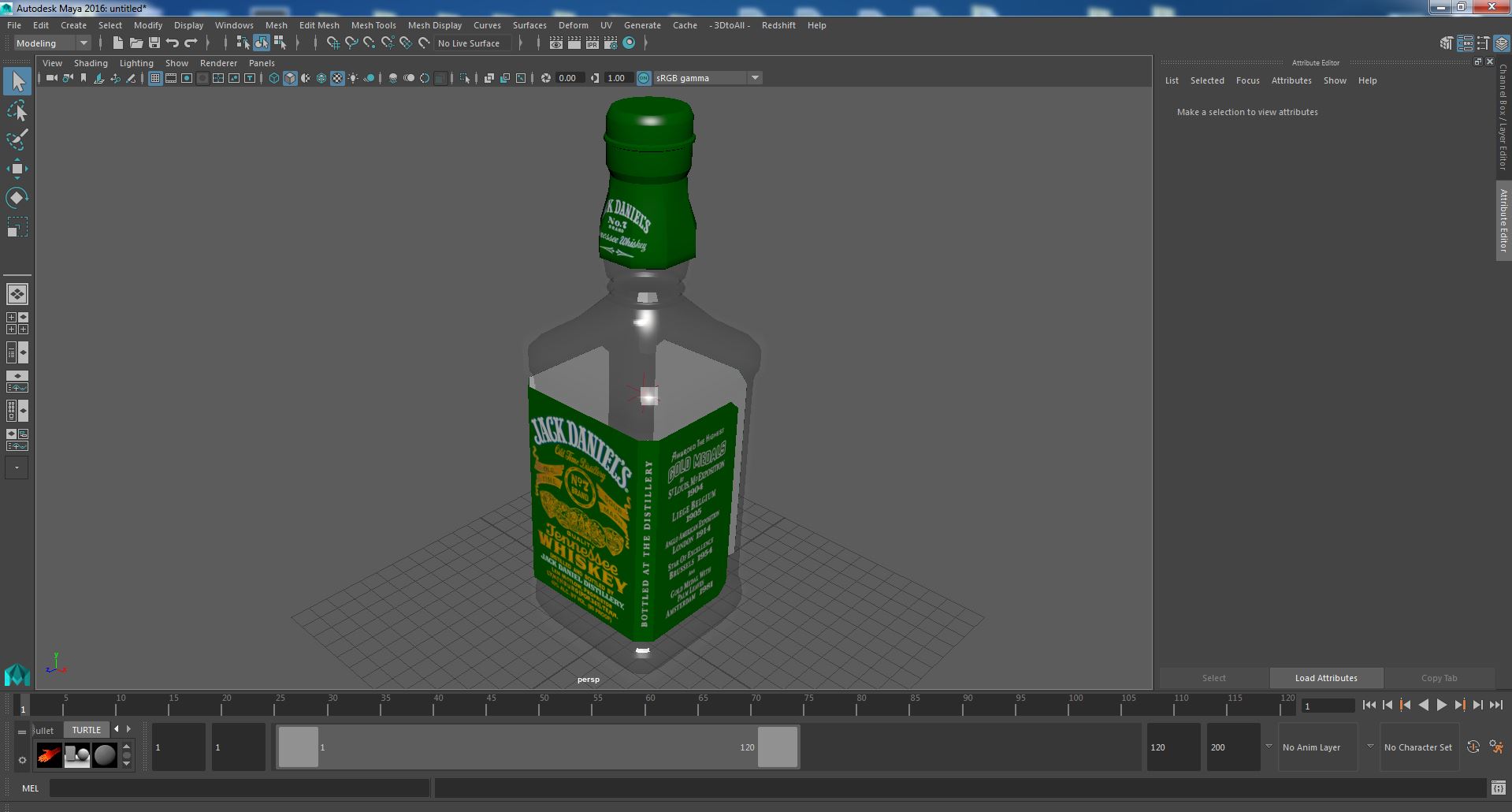Toggle snap to grids
This screenshot has width=1512, height=812.
[x=332, y=43]
